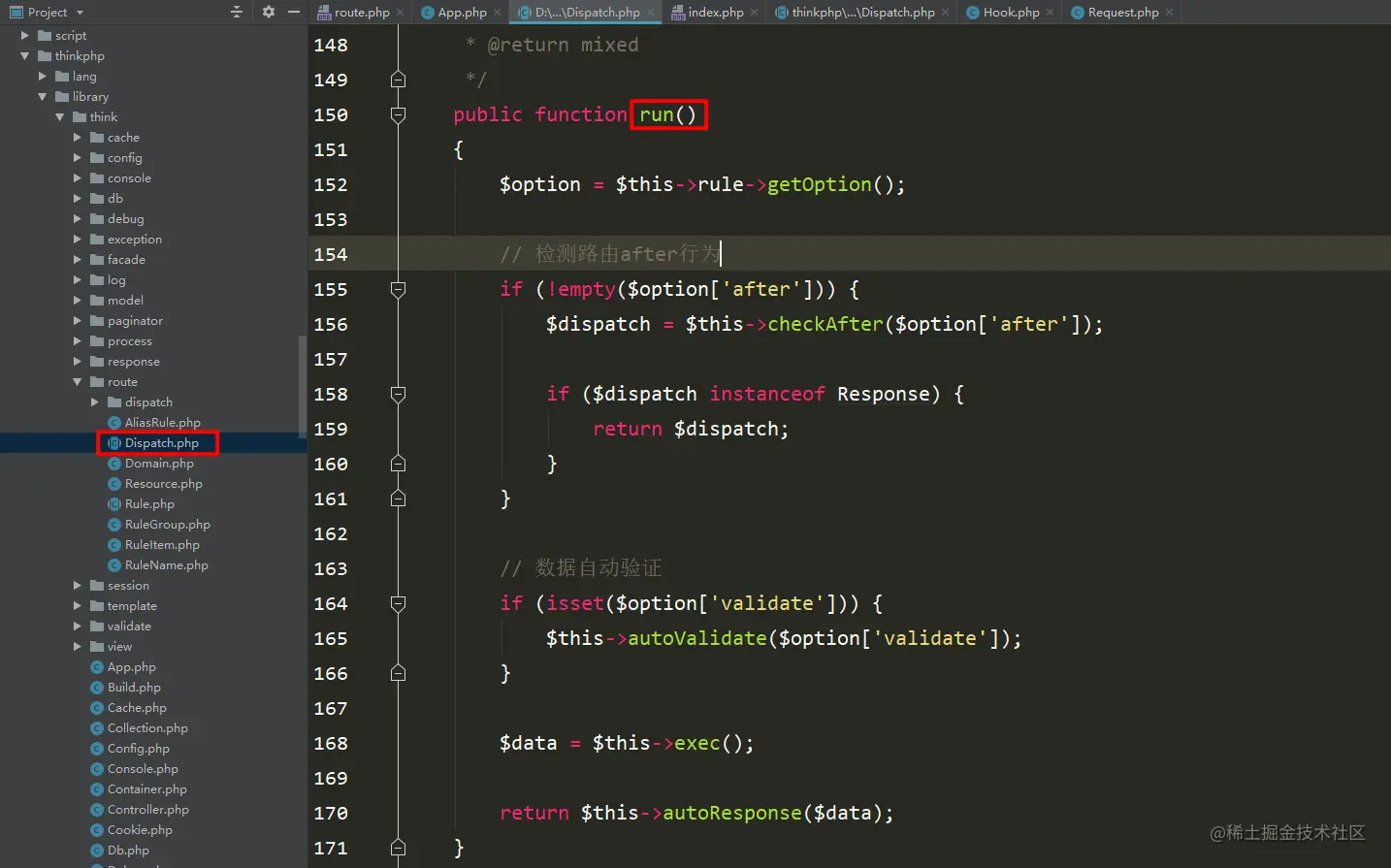
Task: Open Resource.php from the tree
Action: click(x=155, y=484)
